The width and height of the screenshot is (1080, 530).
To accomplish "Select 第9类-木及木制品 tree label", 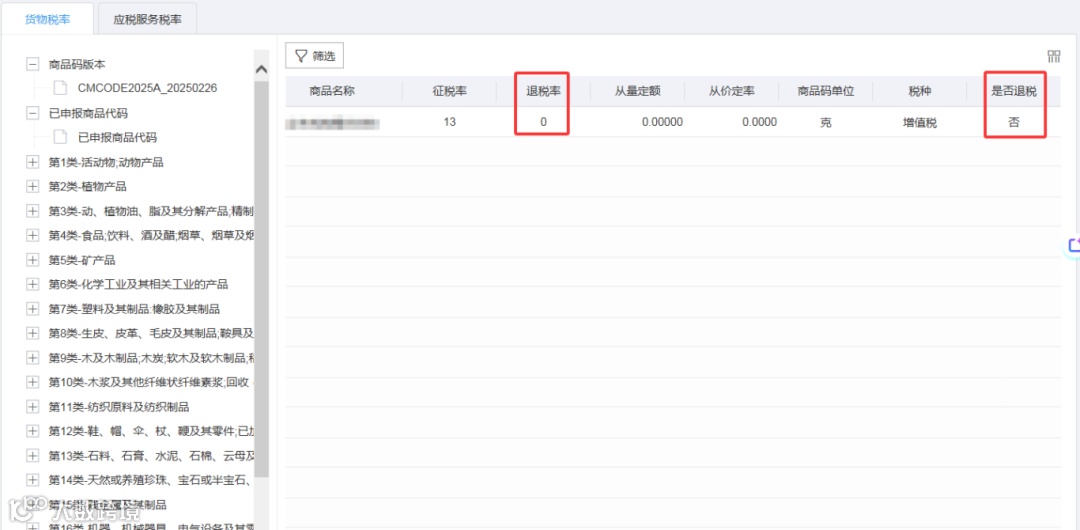I will click(x=151, y=358).
